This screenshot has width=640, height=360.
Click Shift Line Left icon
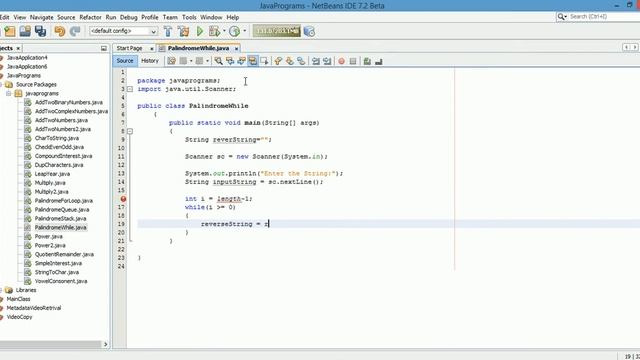tap(316, 61)
